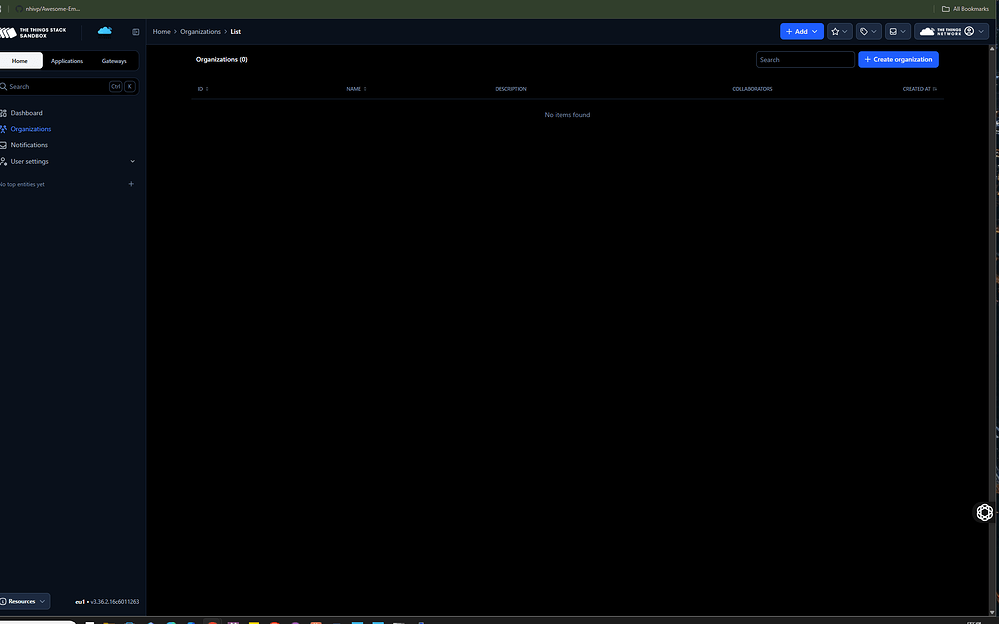Click the magnifier icon in sidebar search
The height and width of the screenshot is (624, 999).
point(4,87)
